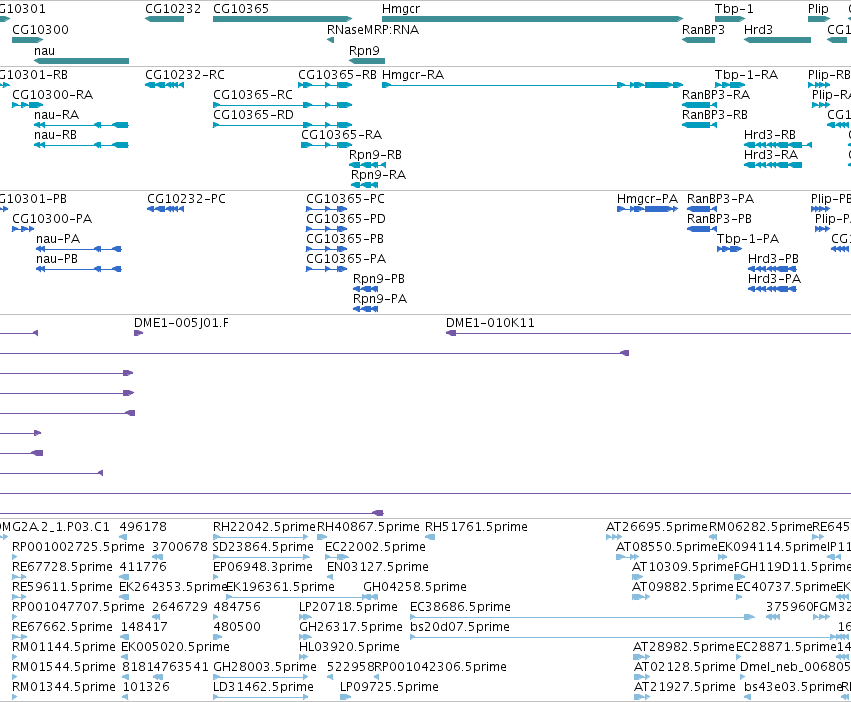Select the DME1-010K11 clone
The height and width of the screenshot is (702, 851).
click(x=648, y=333)
